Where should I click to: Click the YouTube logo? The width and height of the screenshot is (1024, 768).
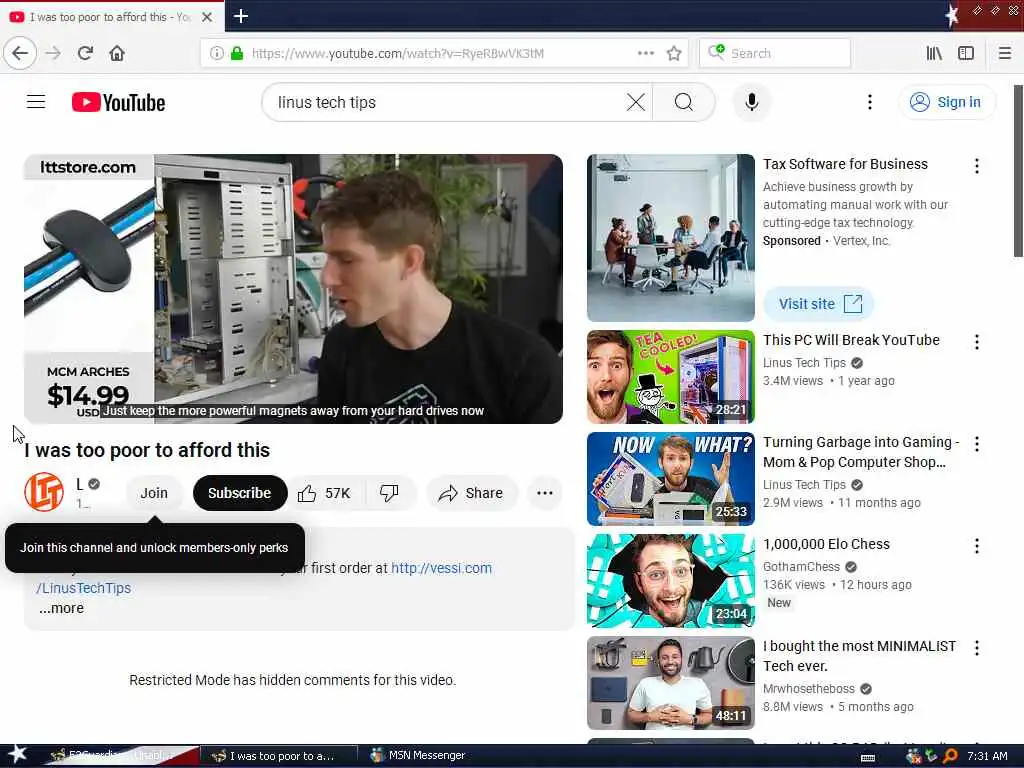pos(119,103)
